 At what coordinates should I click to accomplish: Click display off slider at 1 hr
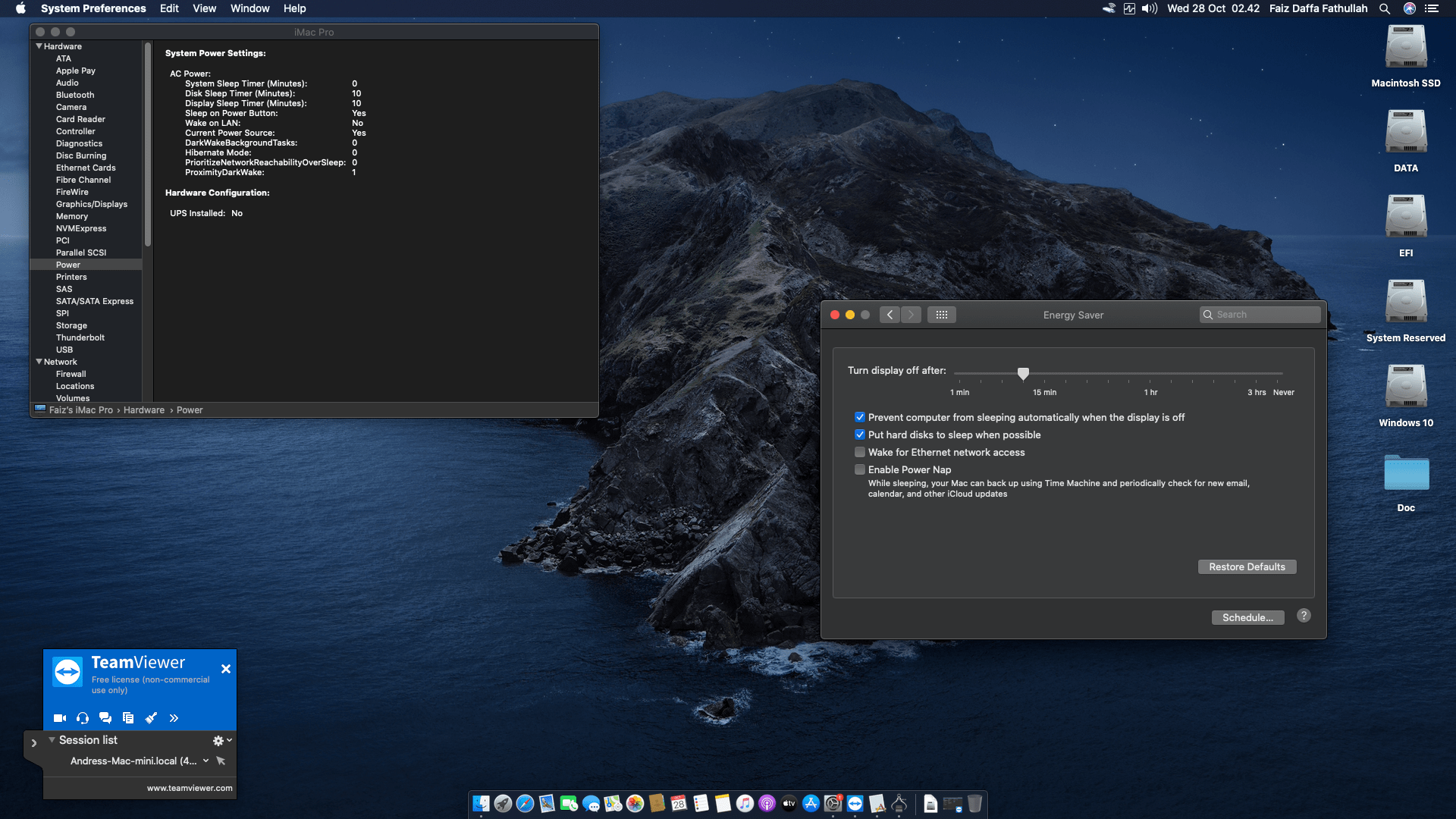pyautogui.click(x=1150, y=374)
